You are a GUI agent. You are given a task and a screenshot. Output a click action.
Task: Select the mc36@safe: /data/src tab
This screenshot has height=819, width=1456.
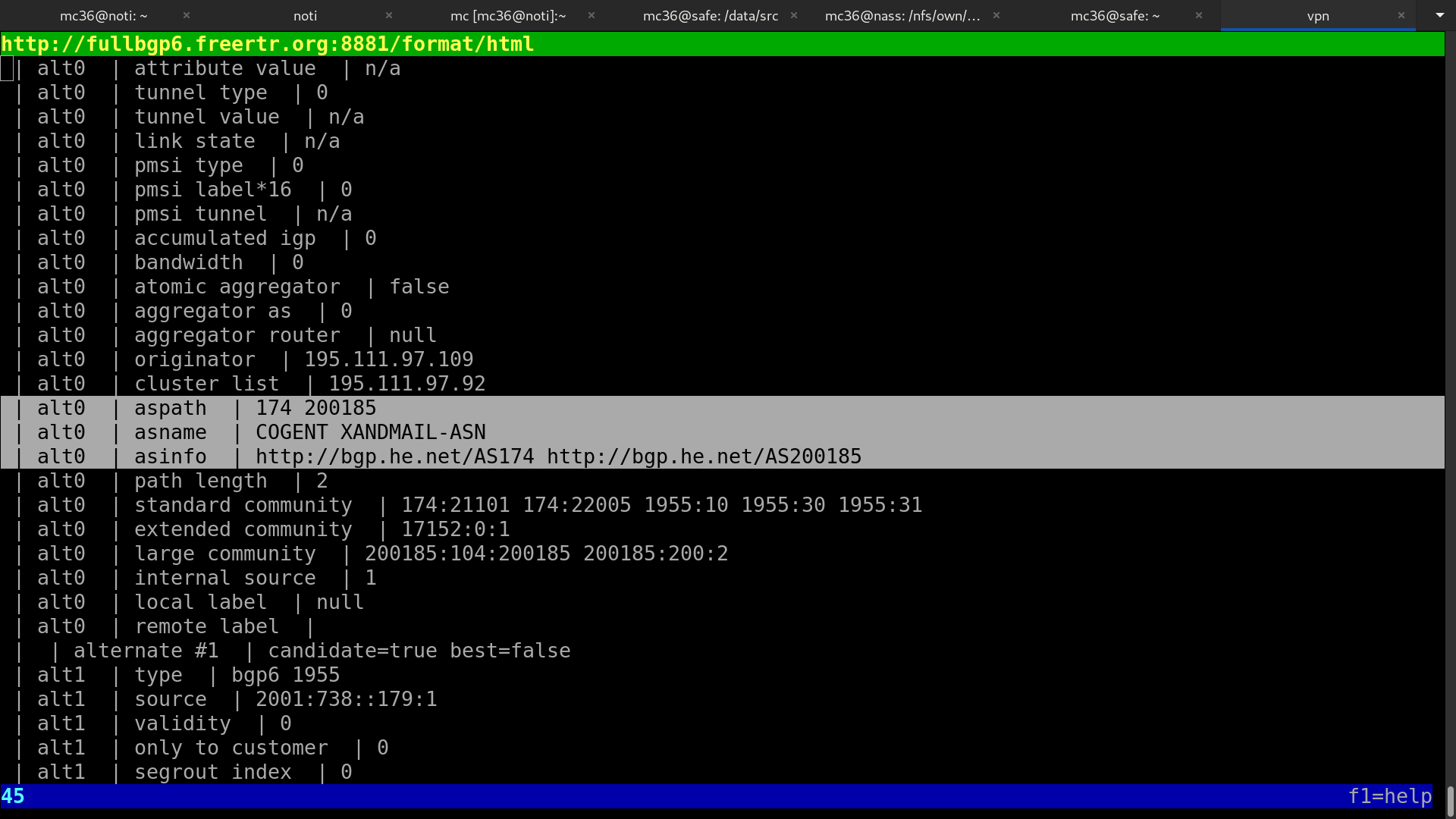[711, 15]
